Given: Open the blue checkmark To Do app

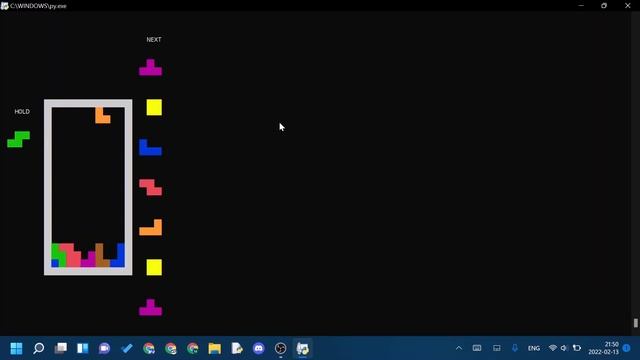Looking at the screenshot, I should [x=127, y=348].
